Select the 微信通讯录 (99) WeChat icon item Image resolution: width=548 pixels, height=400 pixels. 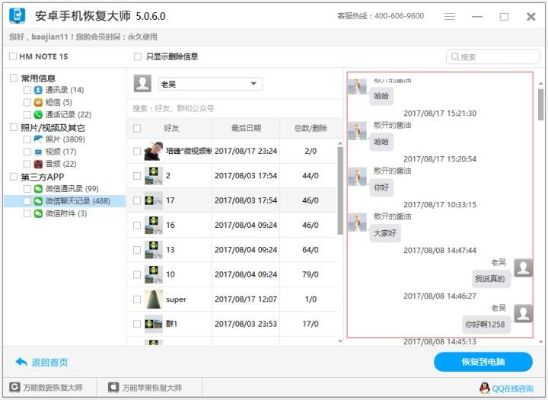click(x=38, y=189)
